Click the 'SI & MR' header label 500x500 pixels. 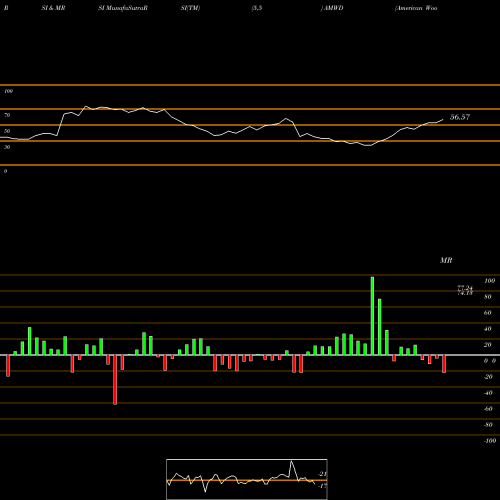point(53,8)
